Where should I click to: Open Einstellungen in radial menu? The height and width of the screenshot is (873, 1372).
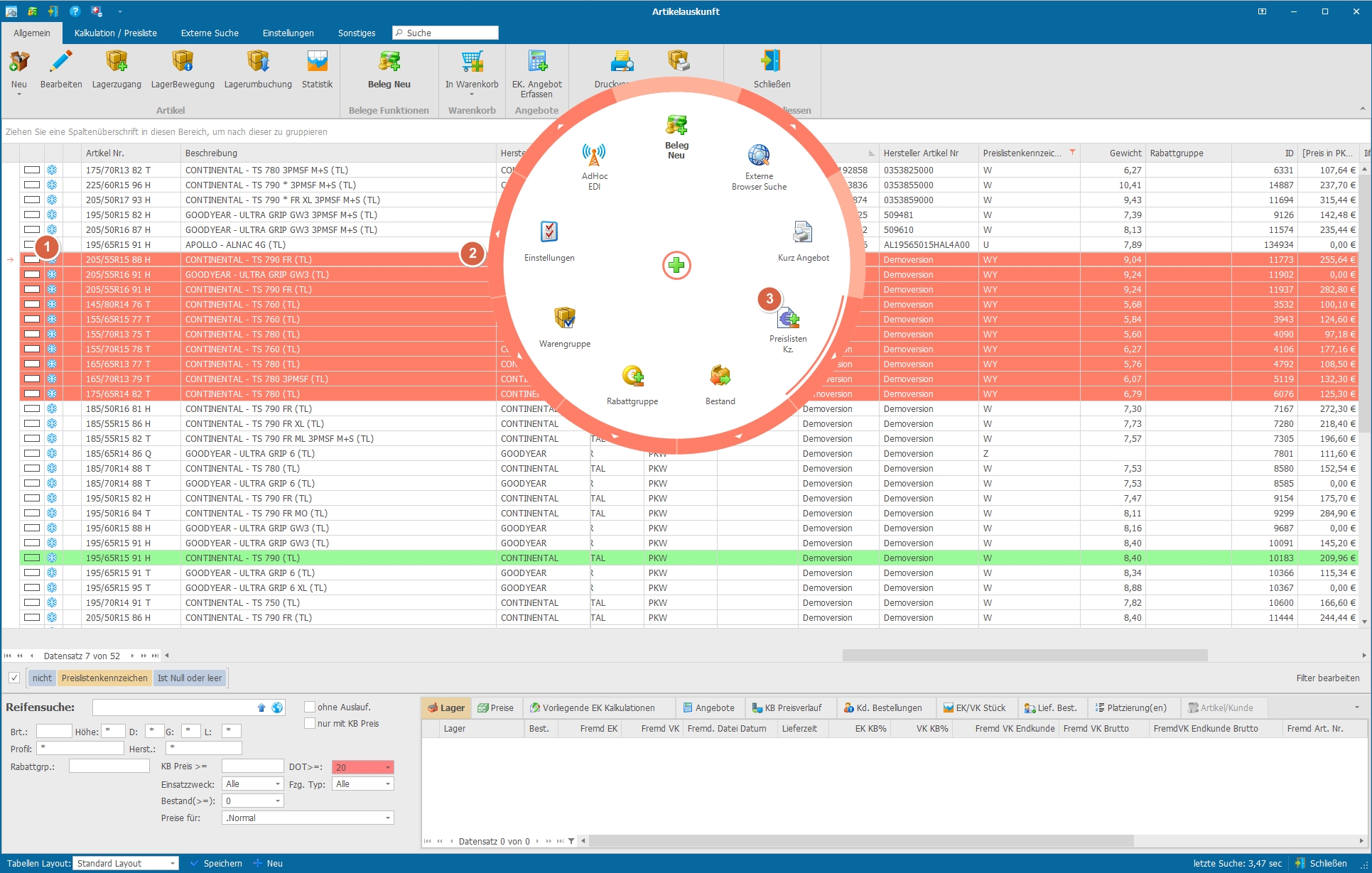pyautogui.click(x=549, y=242)
